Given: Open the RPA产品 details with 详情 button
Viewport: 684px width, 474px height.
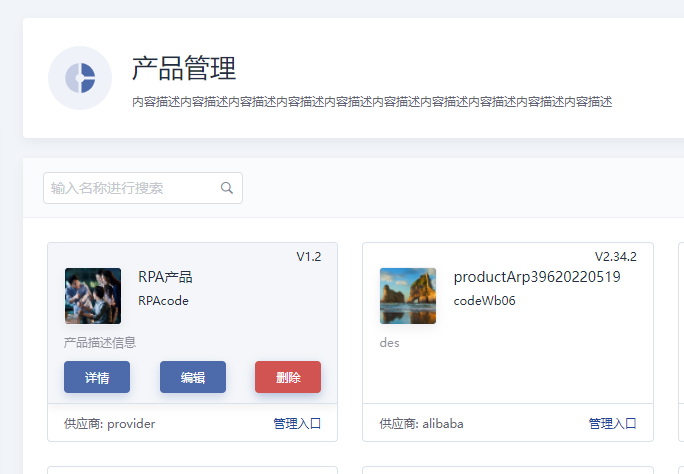Looking at the screenshot, I should click(x=97, y=377).
